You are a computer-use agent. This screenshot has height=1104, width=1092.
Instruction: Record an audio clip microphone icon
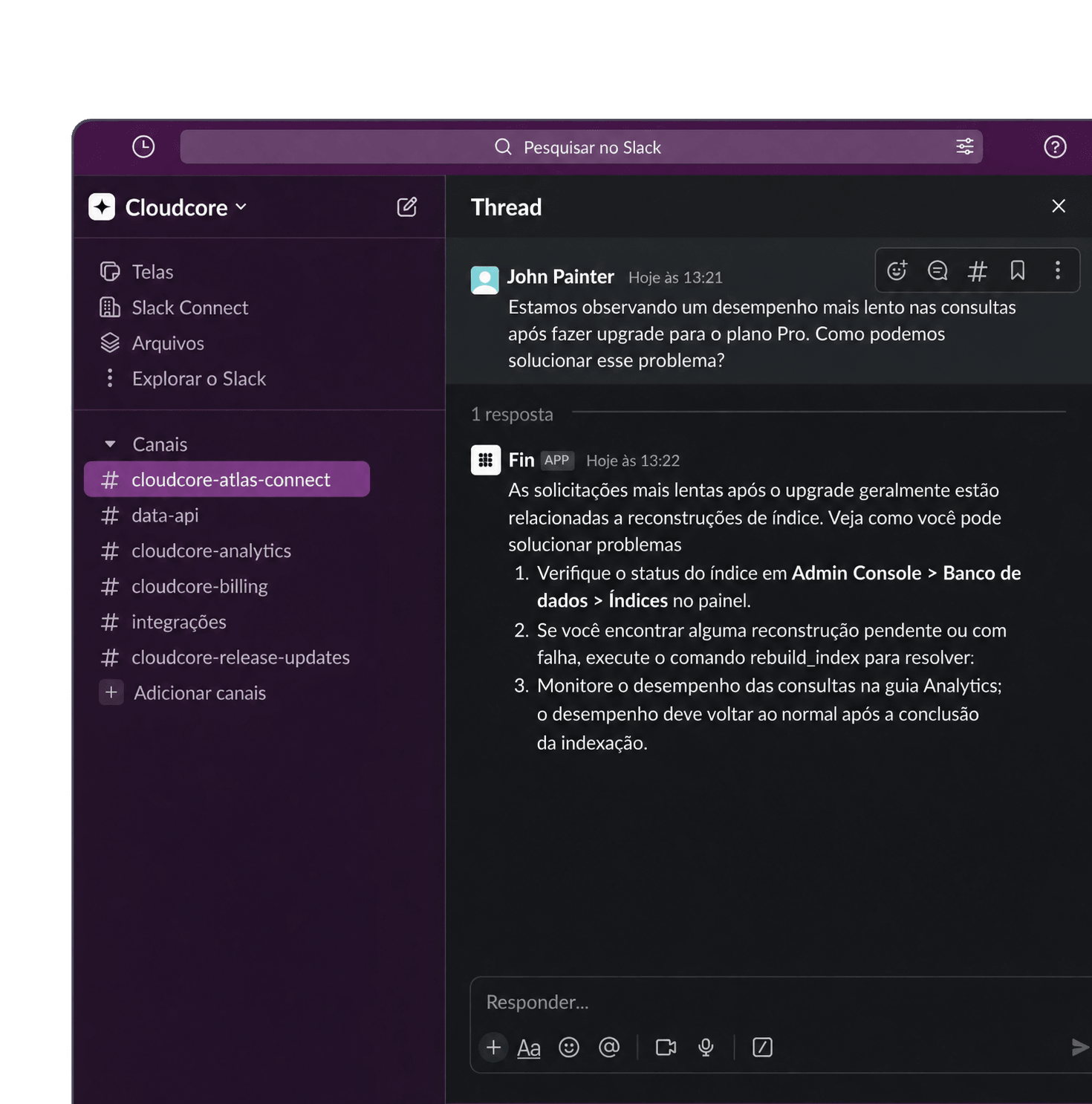[x=706, y=1047]
